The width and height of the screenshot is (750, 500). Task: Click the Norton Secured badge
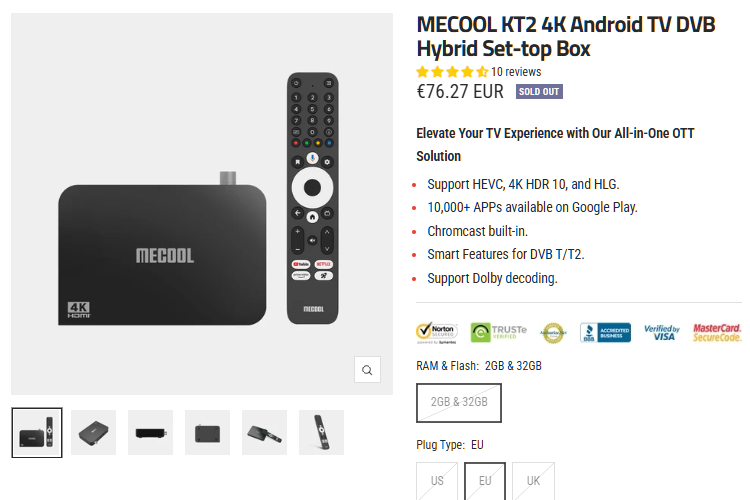pos(437,332)
